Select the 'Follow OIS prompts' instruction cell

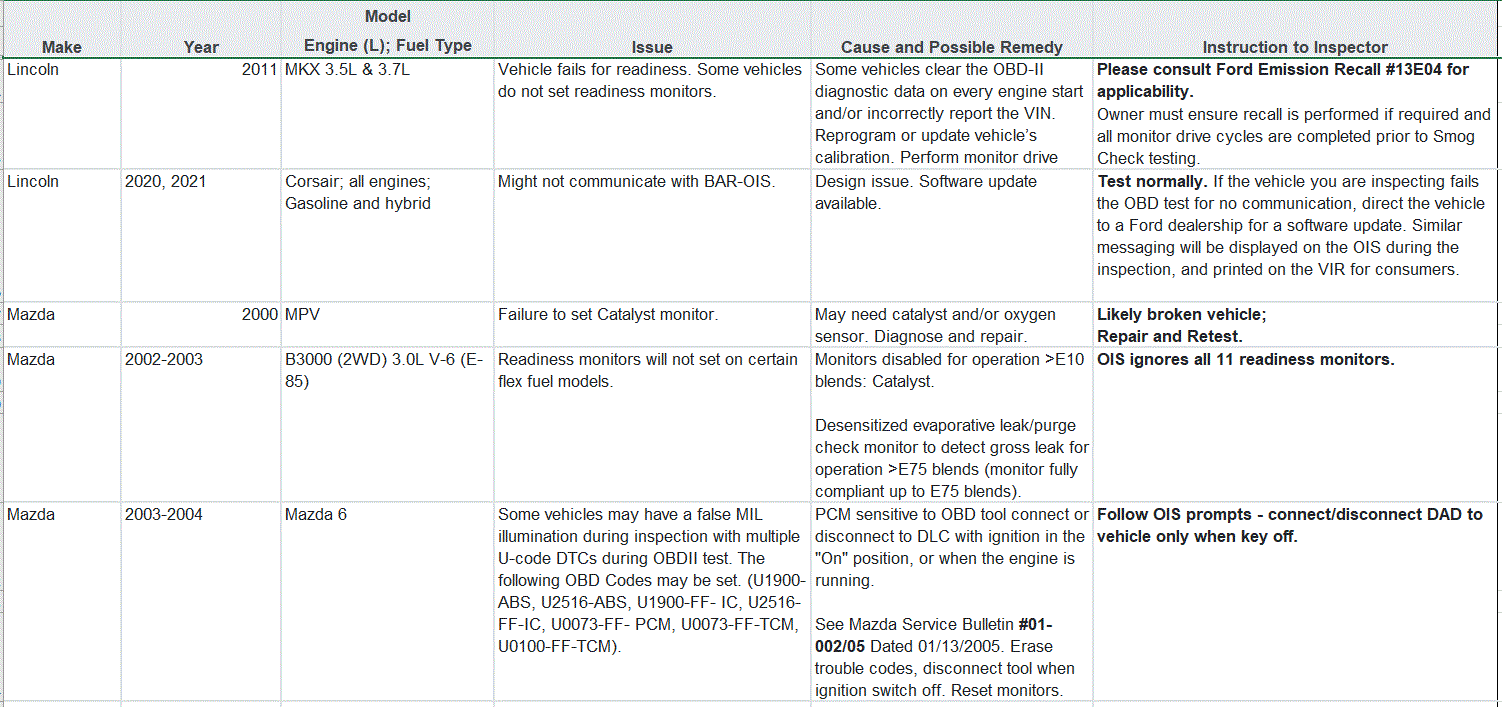click(1295, 601)
